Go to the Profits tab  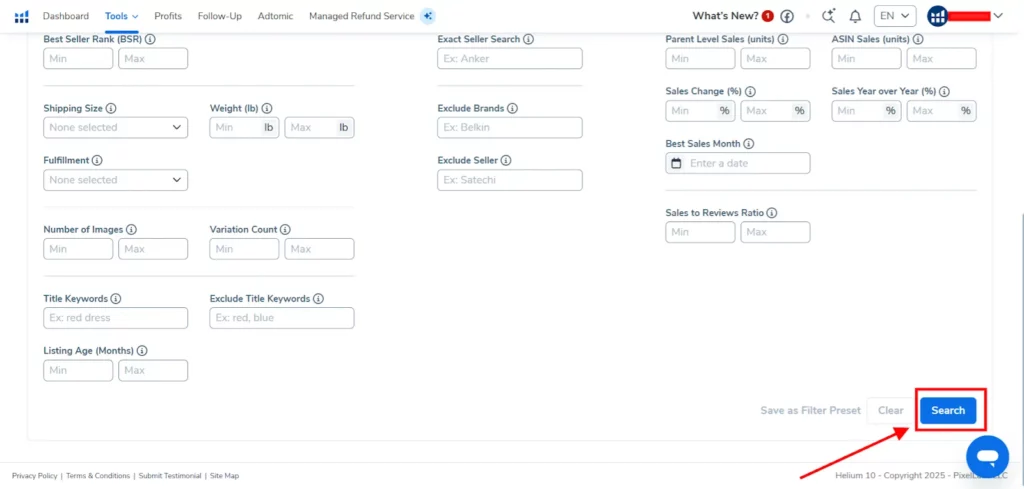pyautogui.click(x=168, y=16)
